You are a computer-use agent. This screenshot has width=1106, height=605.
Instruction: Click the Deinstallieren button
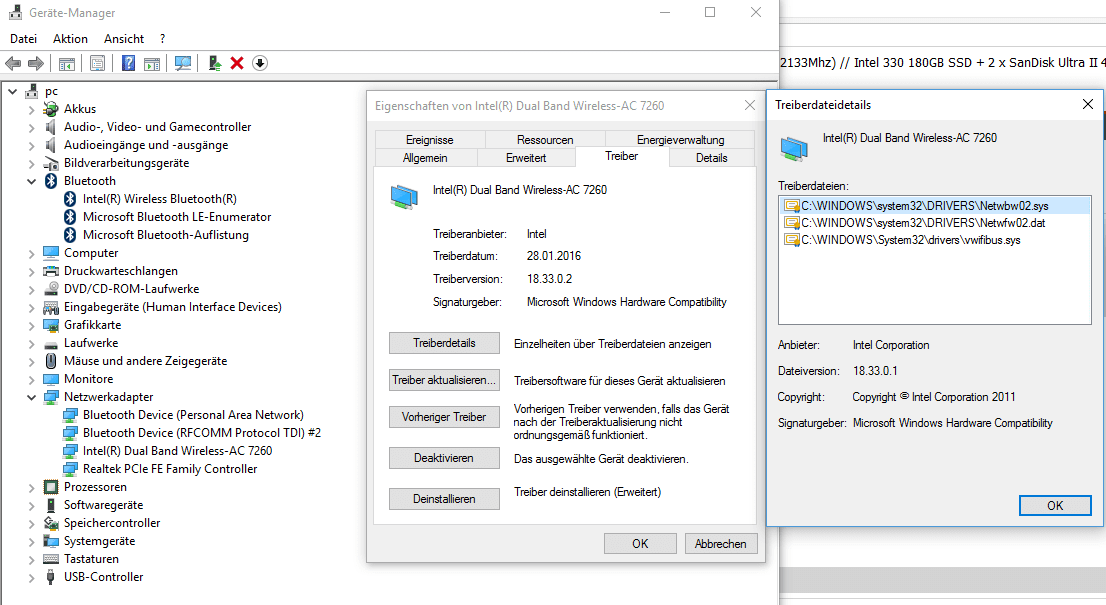pos(444,499)
